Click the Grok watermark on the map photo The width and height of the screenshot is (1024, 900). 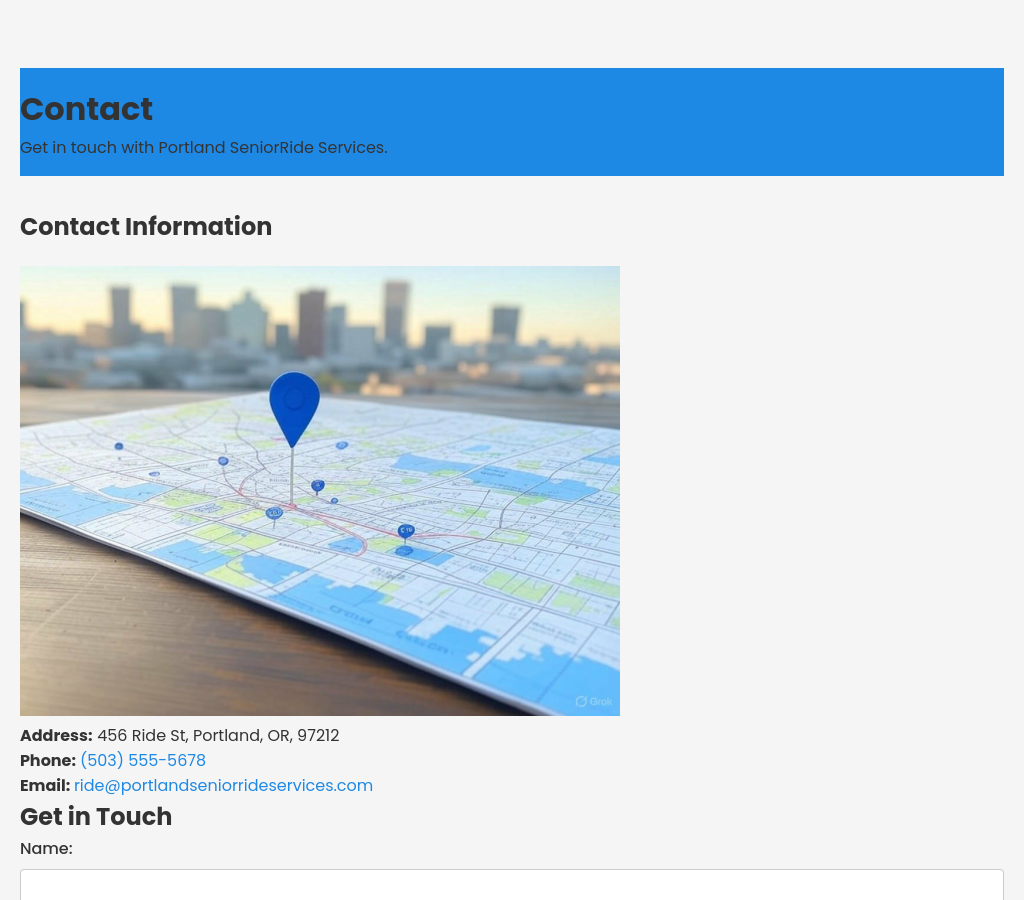tap(594, 702)
